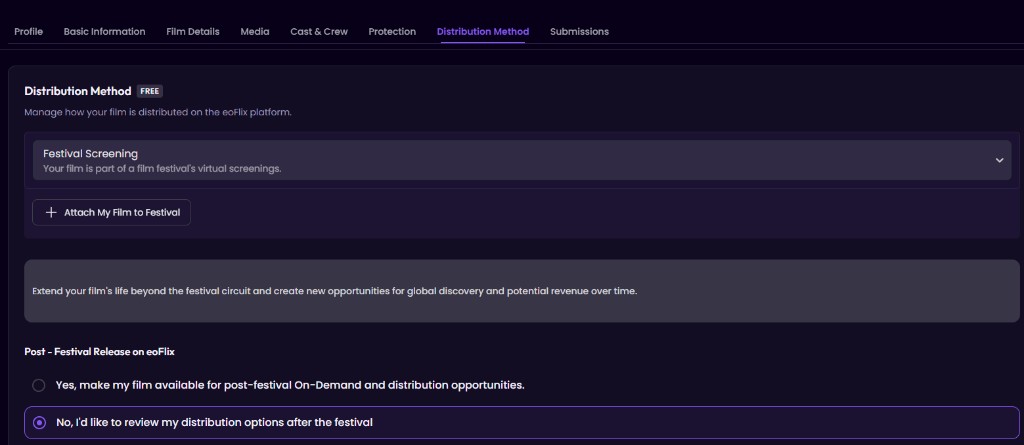Click the Post - Festival Release on eoFlix heading

99,352
